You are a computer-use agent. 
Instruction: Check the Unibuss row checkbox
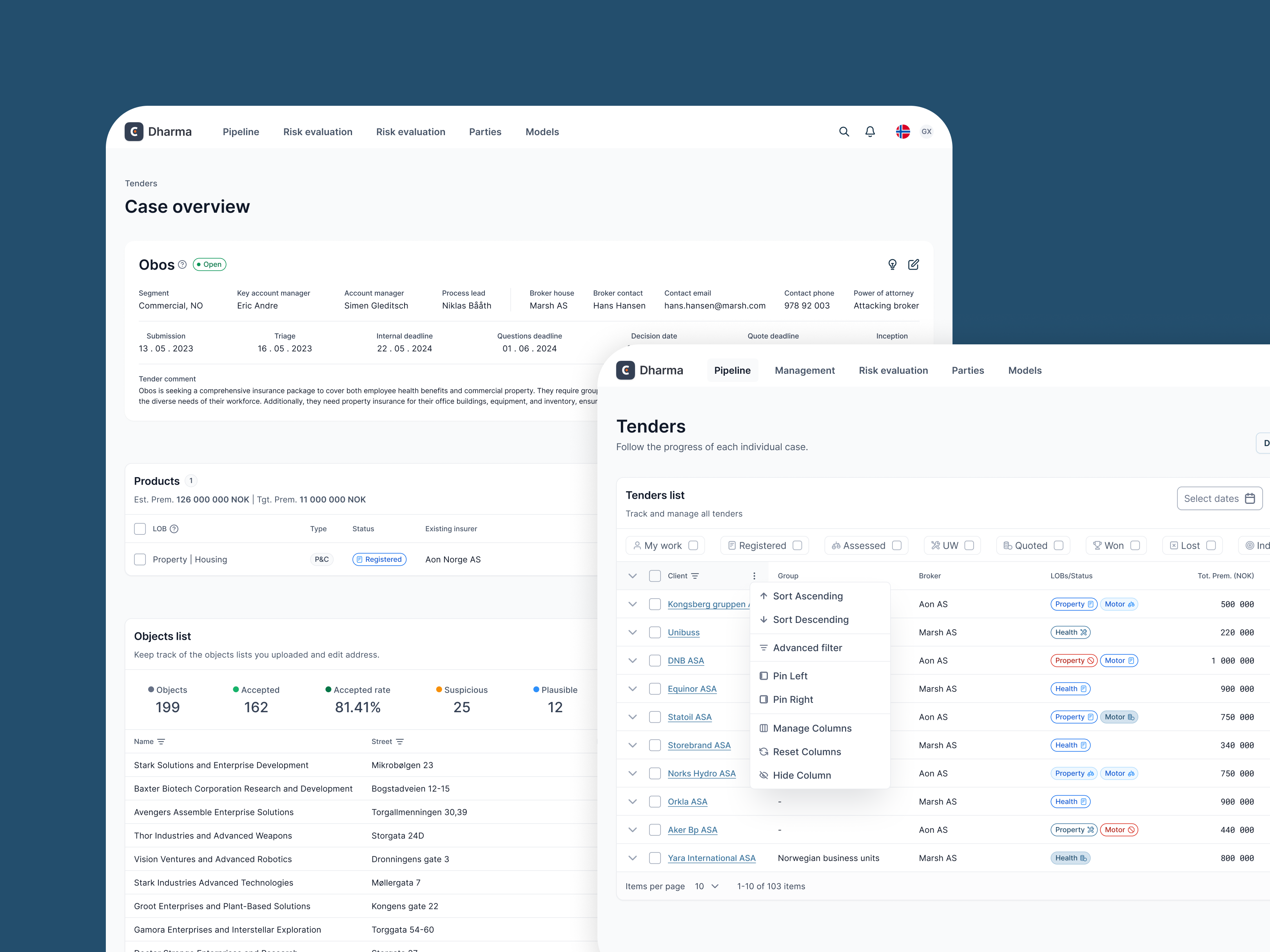(x=655, y=632)
